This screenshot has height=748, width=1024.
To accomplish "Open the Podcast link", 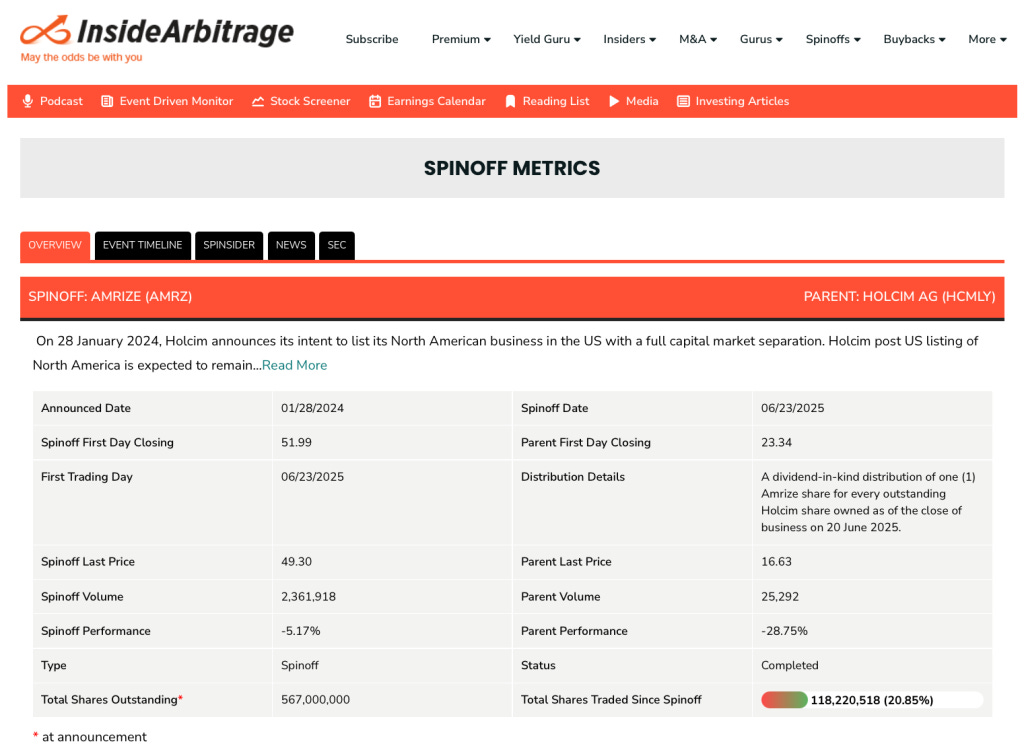I will tap(61, 101).
